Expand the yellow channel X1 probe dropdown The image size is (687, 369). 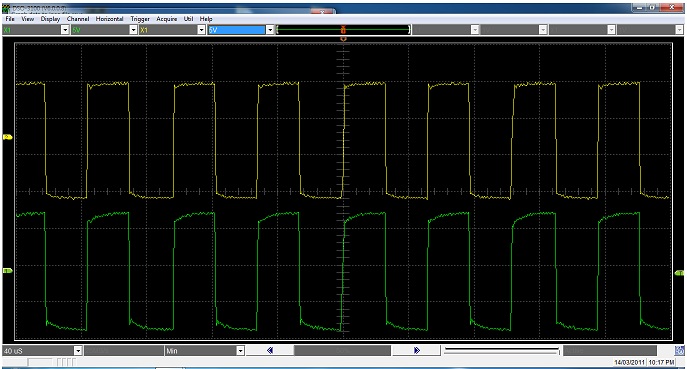tap(201, 30)
